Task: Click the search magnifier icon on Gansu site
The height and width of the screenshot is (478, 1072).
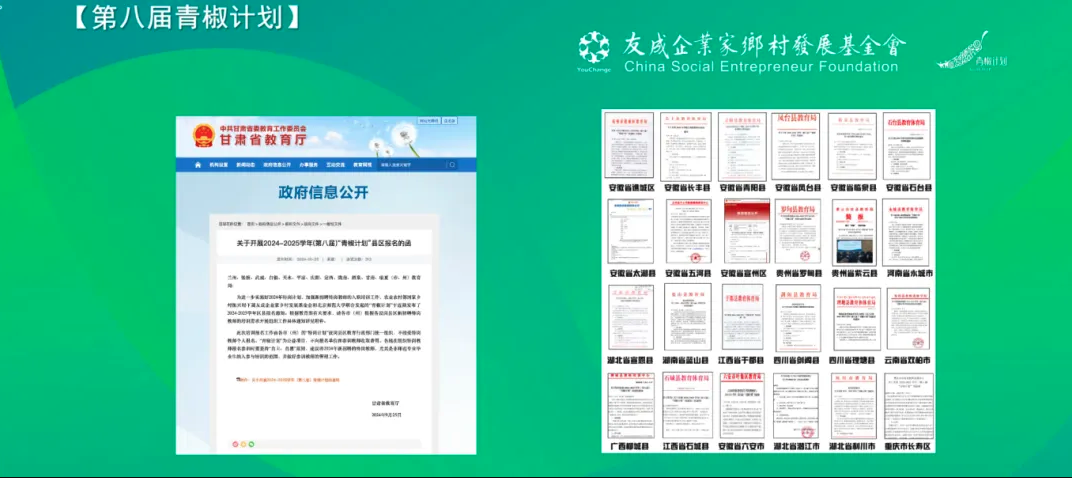Action: tap(452, 165)
